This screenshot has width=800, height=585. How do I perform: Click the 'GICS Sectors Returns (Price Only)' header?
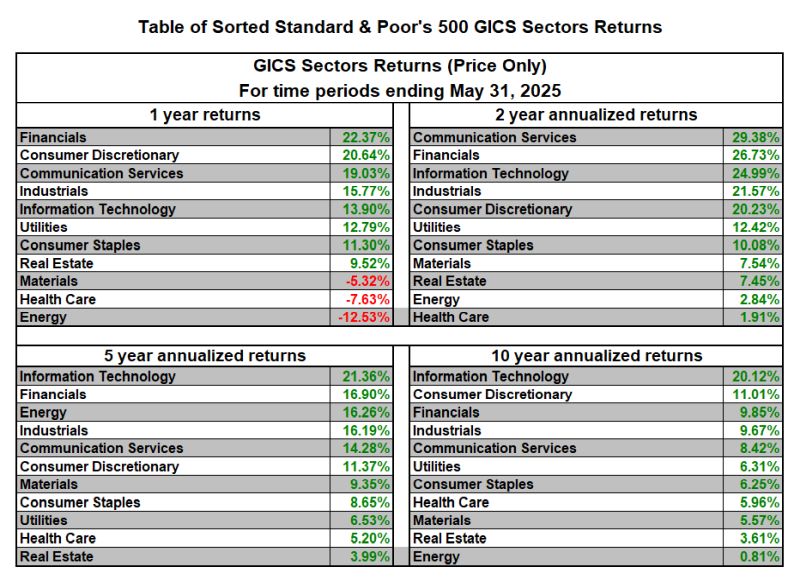click(x=400, y=66)
